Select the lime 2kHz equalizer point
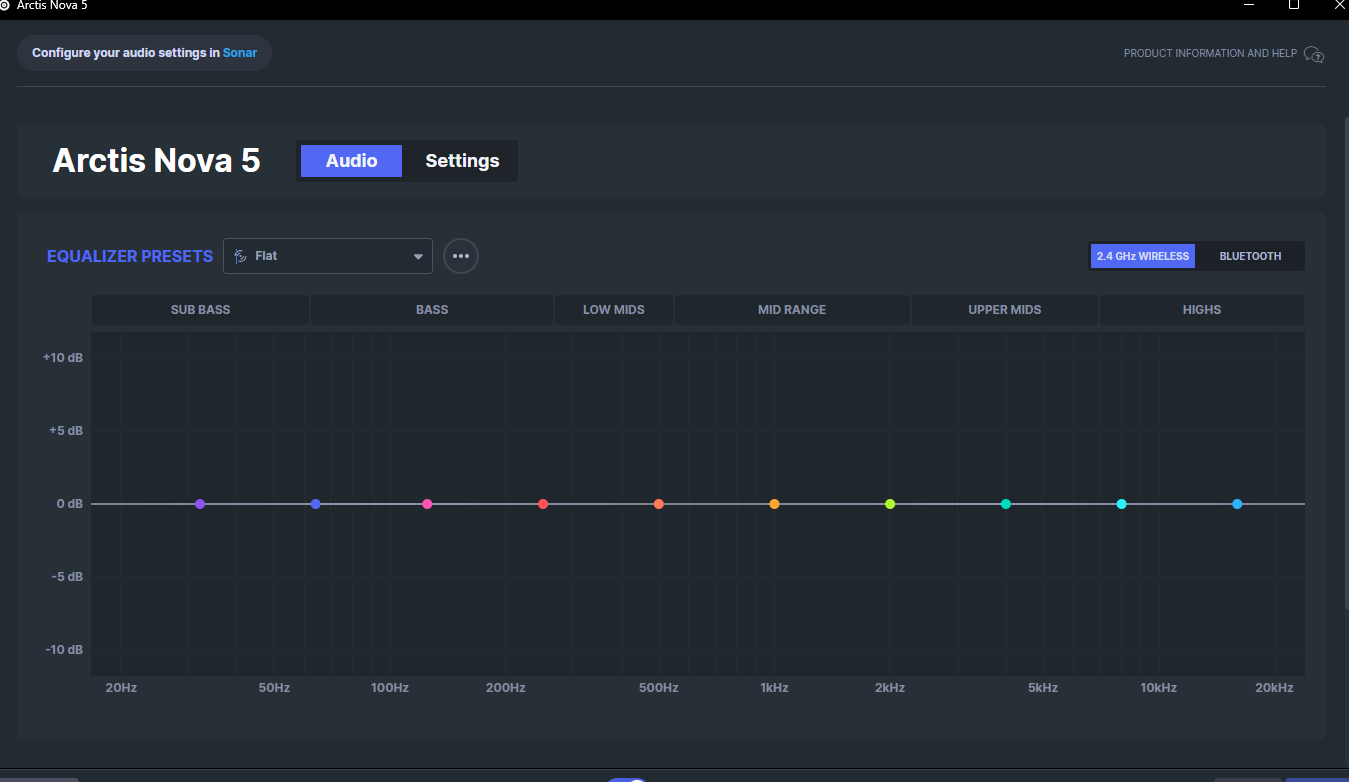The image size is (1349, 782). point(890,504)
